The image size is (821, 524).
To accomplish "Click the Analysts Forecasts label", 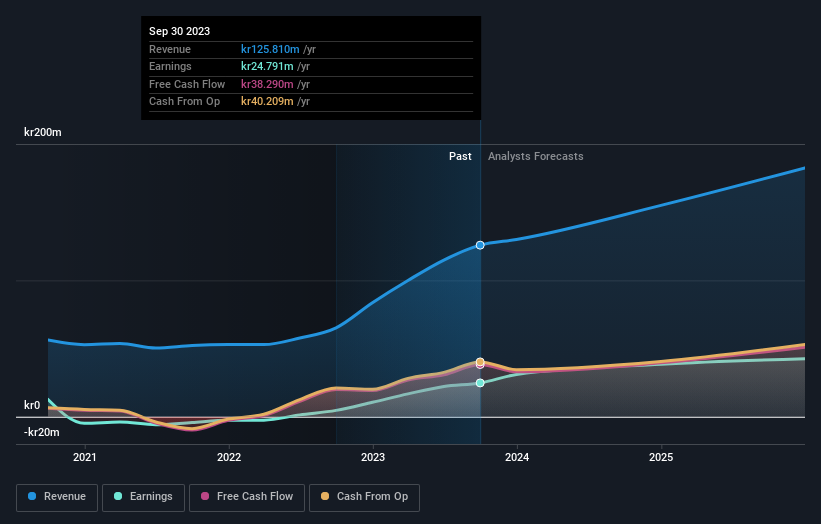I will (536, 156).
